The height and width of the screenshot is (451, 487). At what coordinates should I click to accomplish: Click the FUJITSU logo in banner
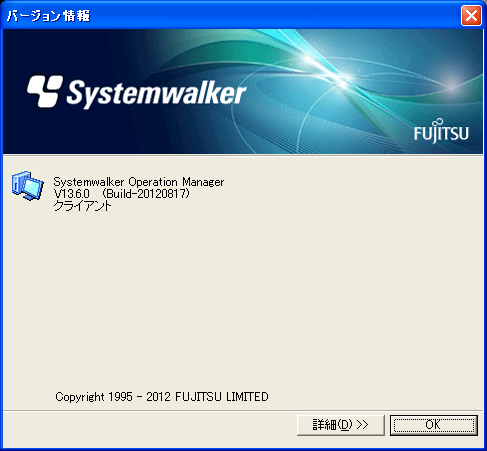click(441, 131)
